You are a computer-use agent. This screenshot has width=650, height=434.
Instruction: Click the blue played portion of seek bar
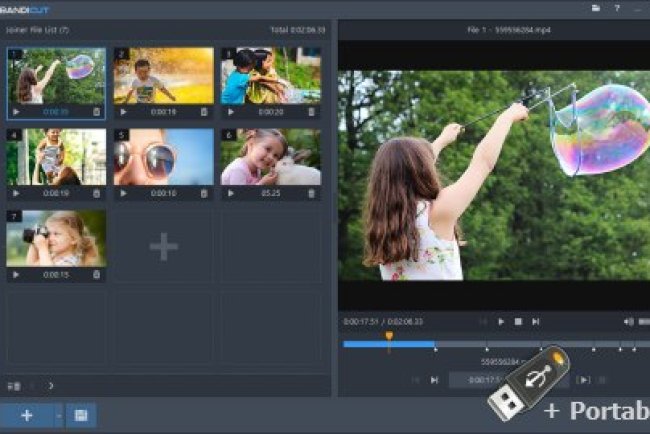(389, 344)
